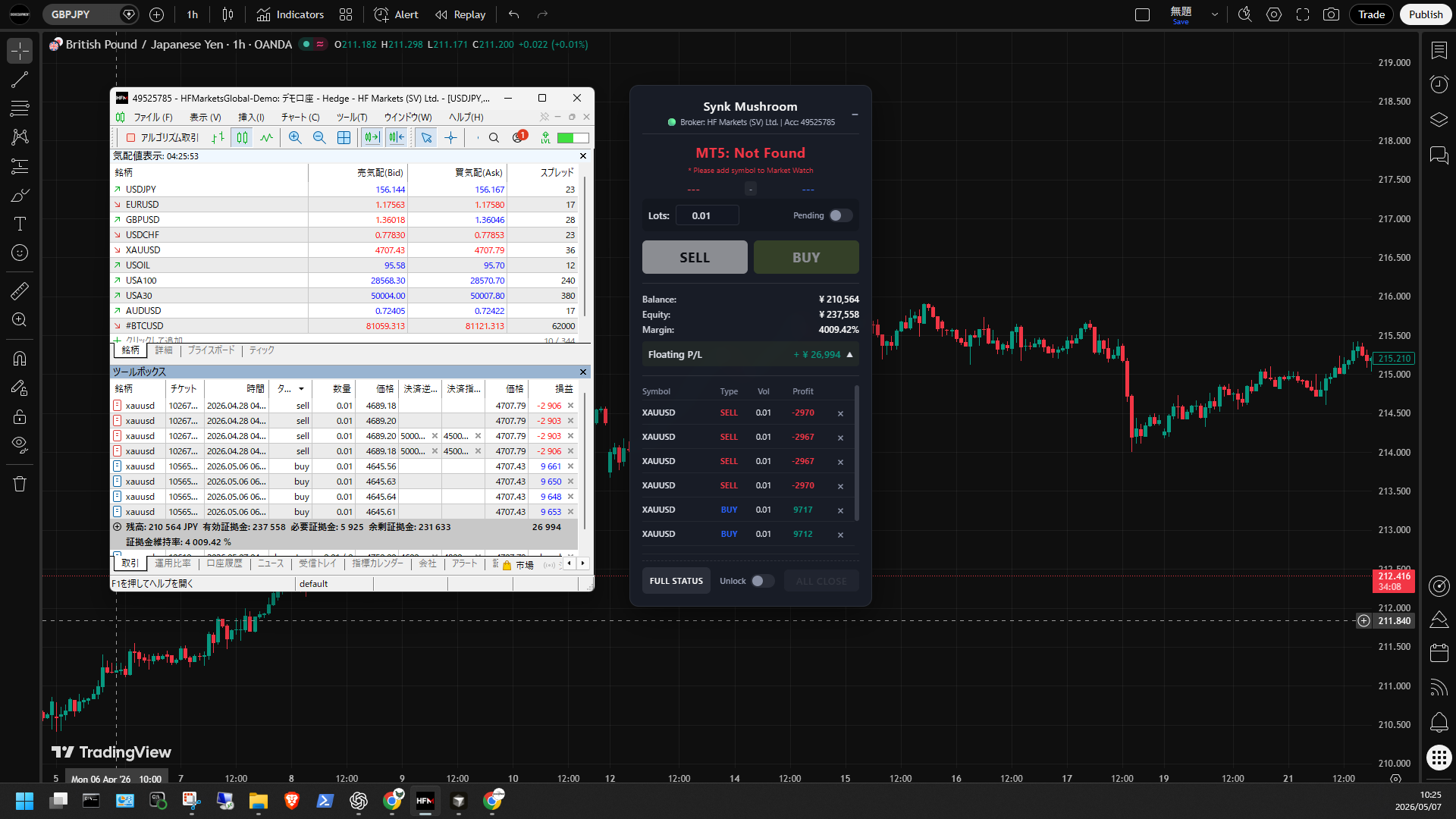The image size is (1456, 819).
Task: Click the FULL STATUS button
Action: point(676,581)
